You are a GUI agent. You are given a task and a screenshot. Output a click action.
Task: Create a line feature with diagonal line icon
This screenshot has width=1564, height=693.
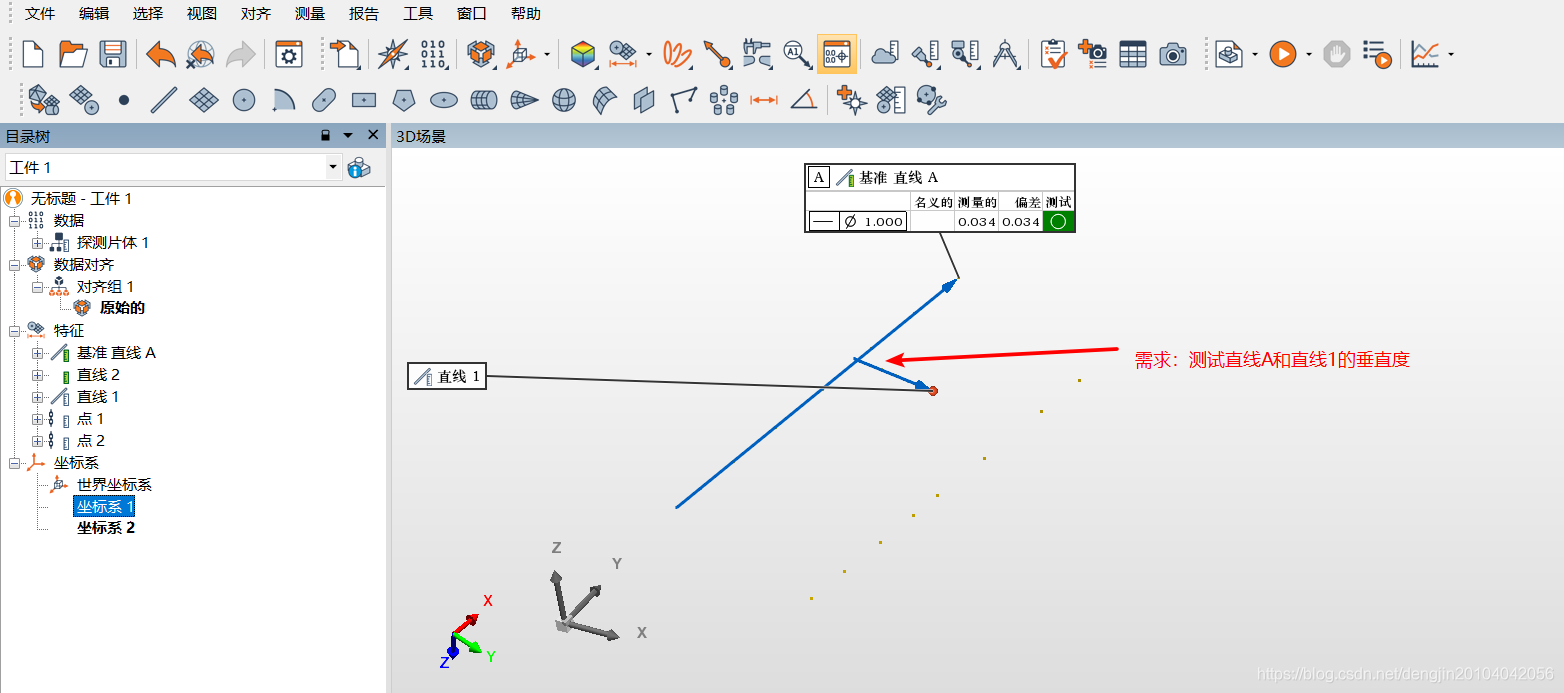164,100
